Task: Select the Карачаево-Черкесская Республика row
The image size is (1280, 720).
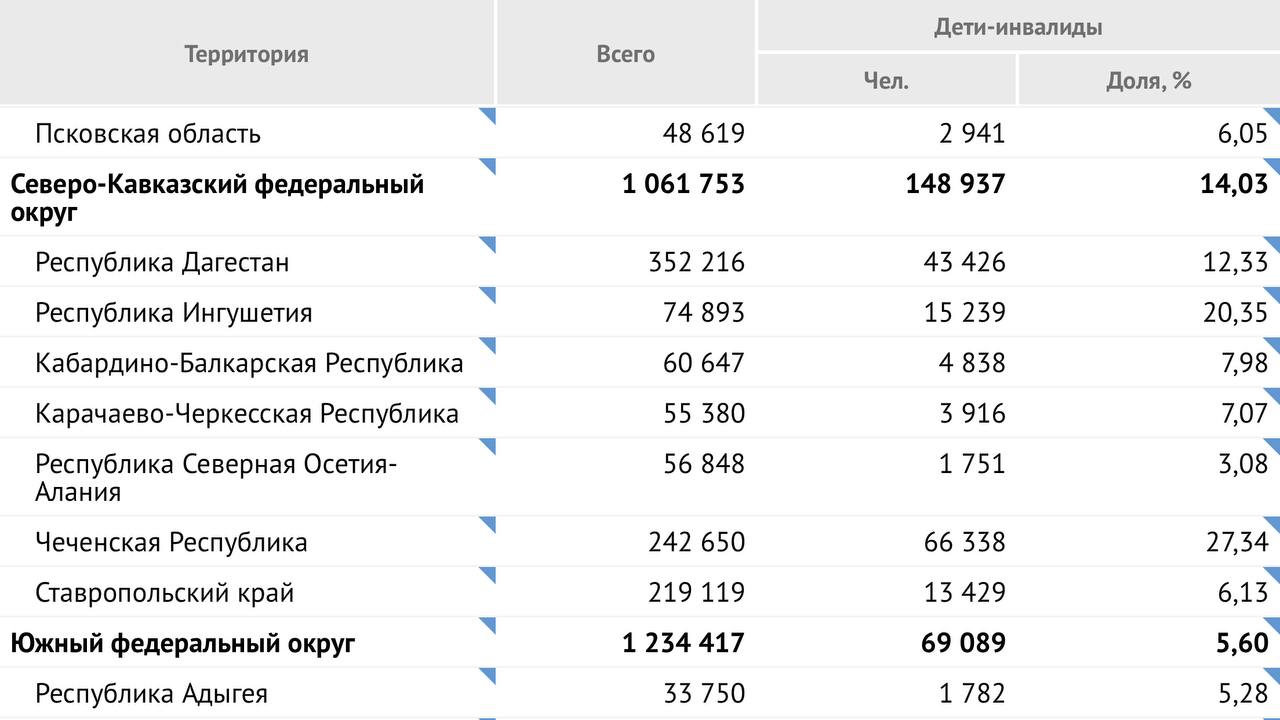Action: (x=640, y=413)
